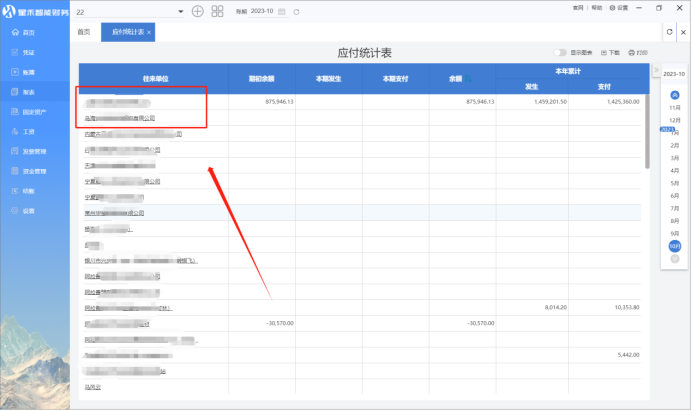The height and width of the screenshot is (411, 692).
Task: Select 4月 in the month timeline
Action: (x=675, y=171)
